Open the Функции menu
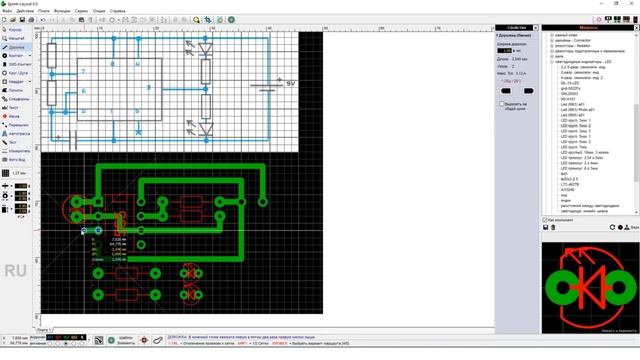The height and width of the screenshot is (360, 640). 62,11
